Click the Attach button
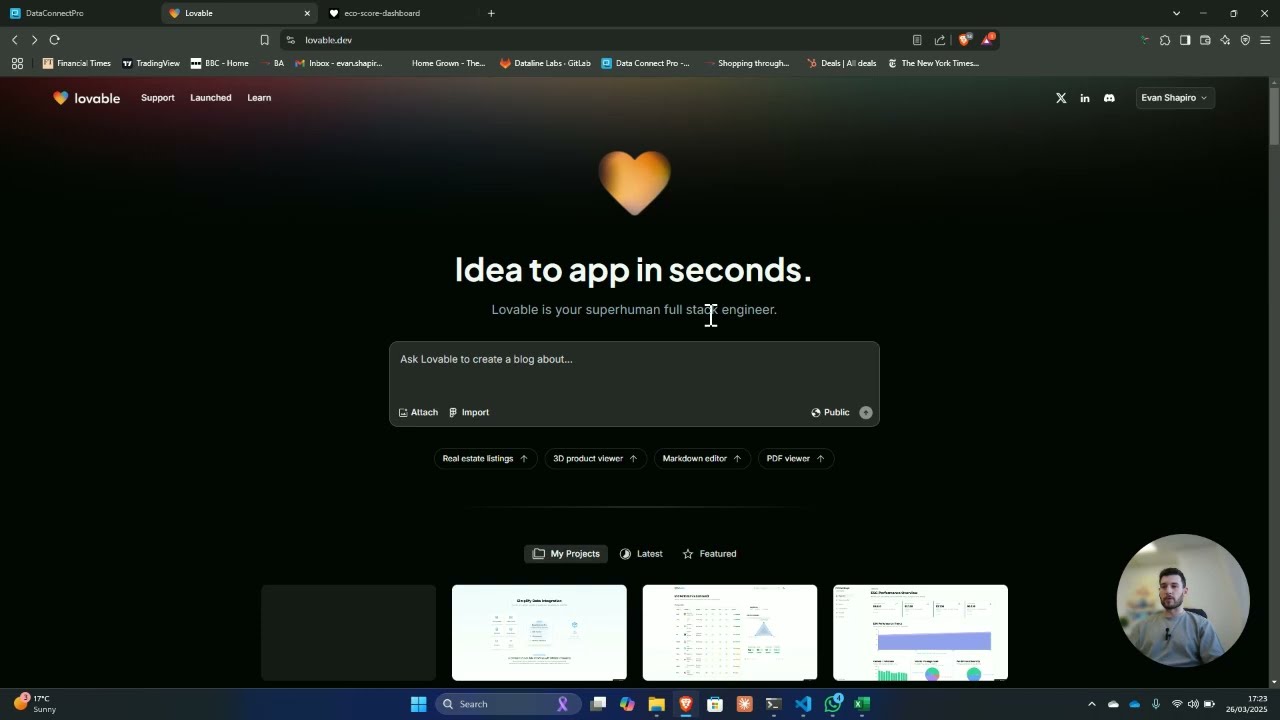Viewport: 1280px width, 720px height. [418, 412]
